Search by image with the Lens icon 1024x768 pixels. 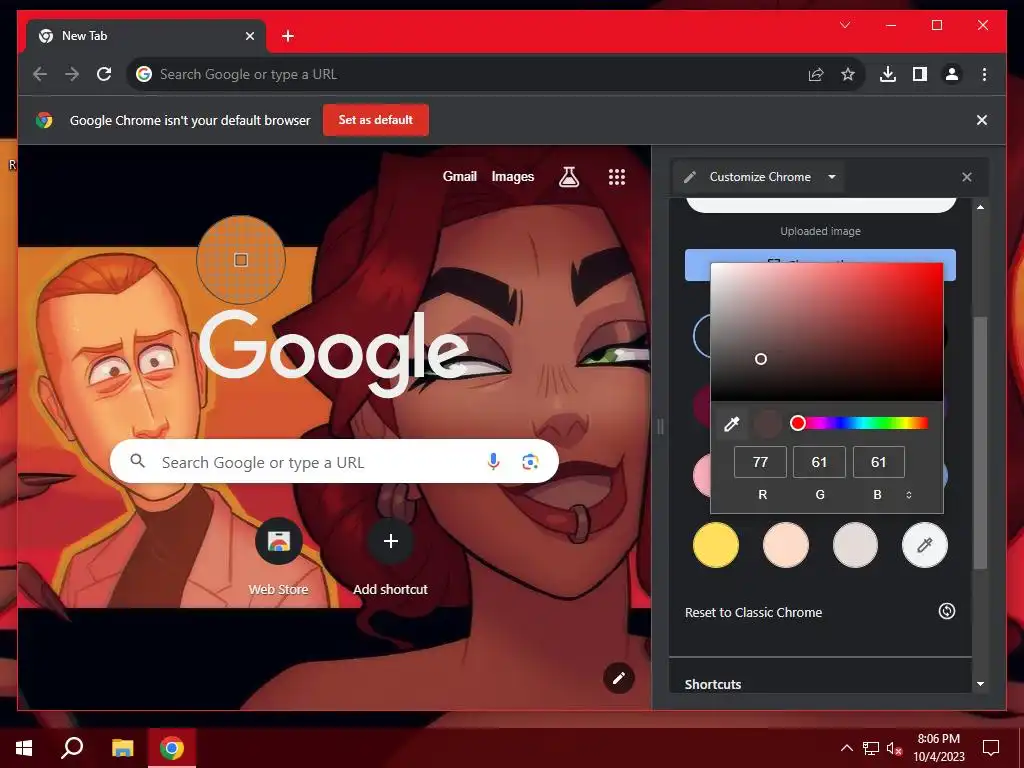point(530,462)
